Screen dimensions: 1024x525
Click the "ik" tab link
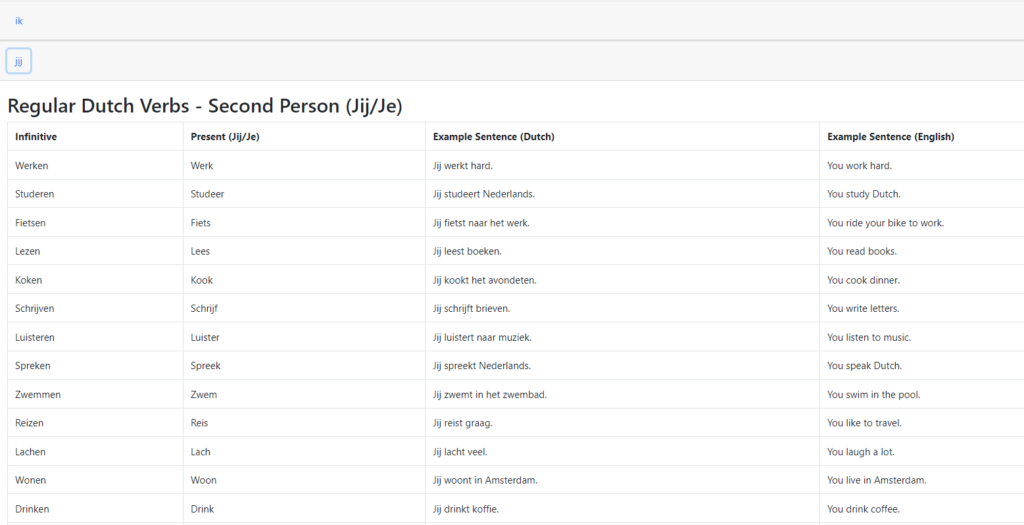tap(19, 20)
